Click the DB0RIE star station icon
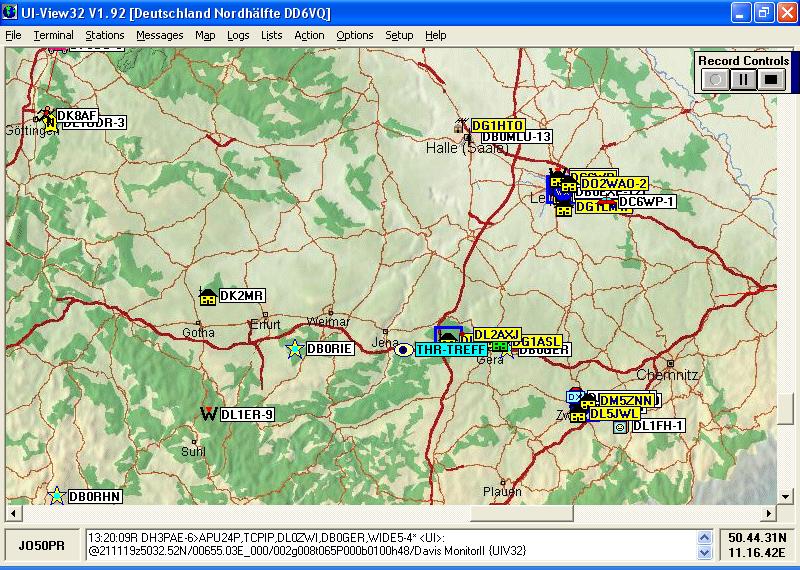The image size is (800, 570). (295, 349)
